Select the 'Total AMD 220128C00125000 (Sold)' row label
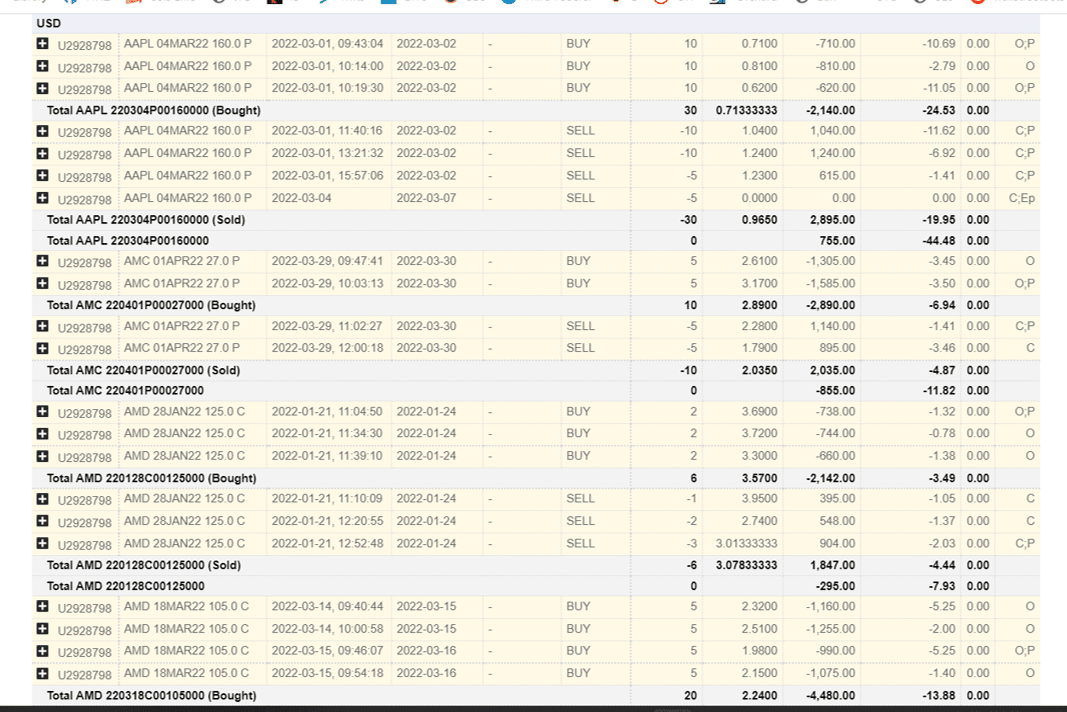Image resolution: width=1067 pixels, height=712 pixels. 144,565
